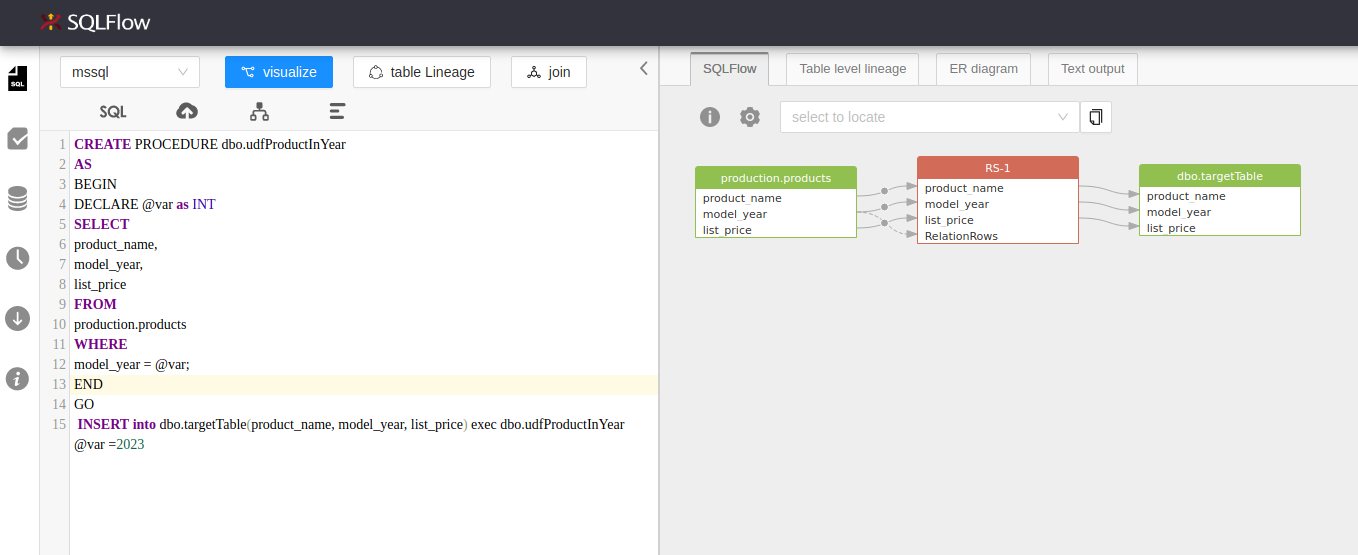Open the checkmark task icon in sidebar
Image resolution: width=1358 pixels, height=555 pixels.
[x=17, y=139]
